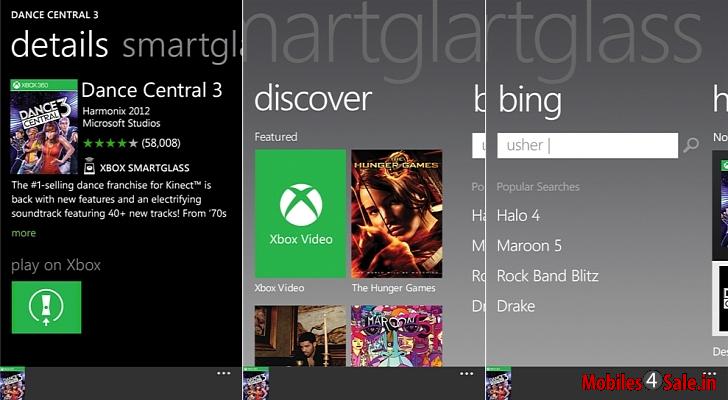Click the DANCE CENTRAL 3 page header
The image size is (728, 400).
[x=55, y=14]
